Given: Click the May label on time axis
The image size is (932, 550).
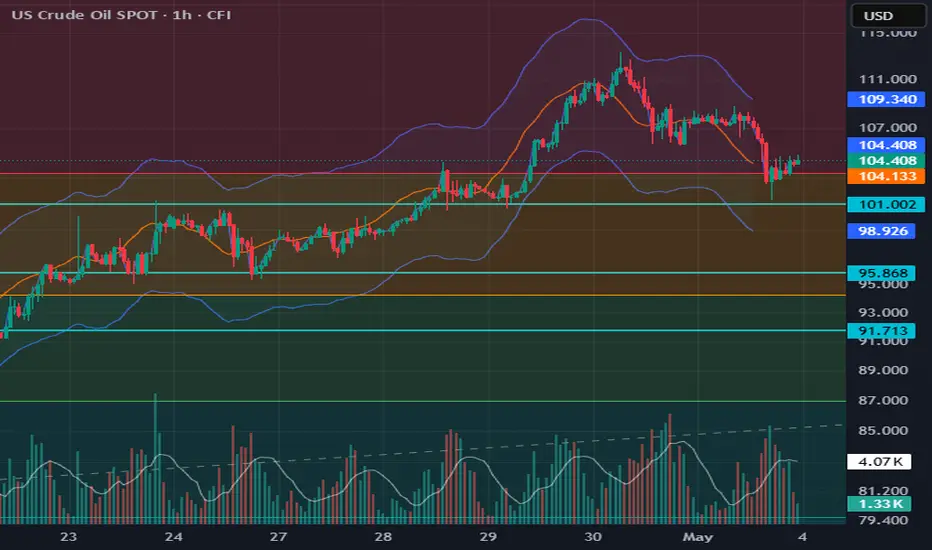Looking at the screenshot, I should click(x=698, y=537).
